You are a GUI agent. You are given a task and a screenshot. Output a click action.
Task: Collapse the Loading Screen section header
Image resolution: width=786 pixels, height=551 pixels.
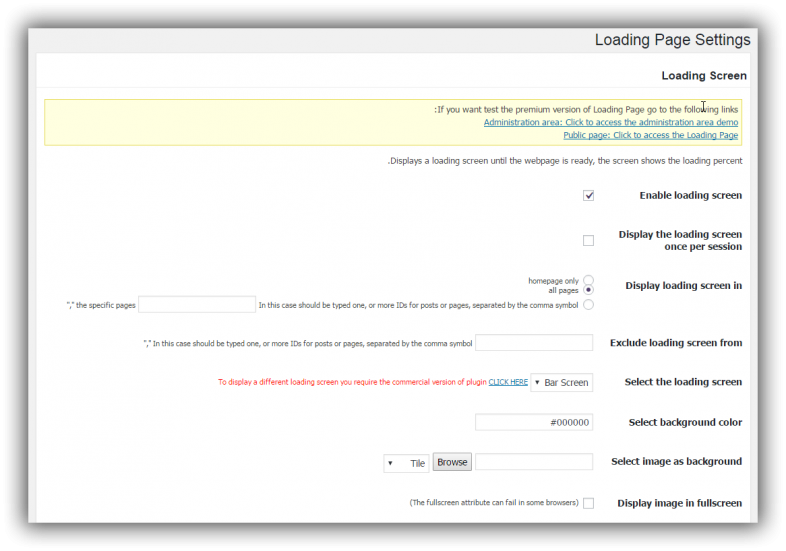pos(703,75)
